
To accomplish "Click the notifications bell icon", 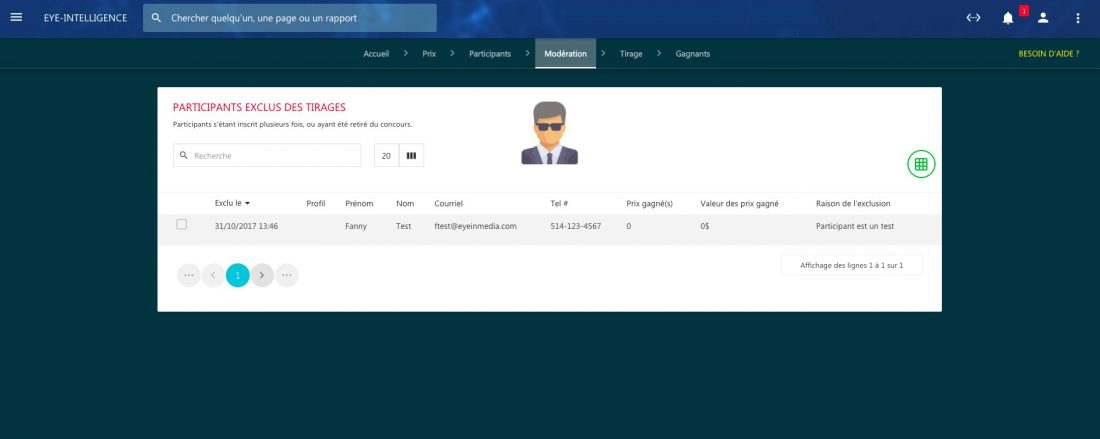I will [1008, 18].
